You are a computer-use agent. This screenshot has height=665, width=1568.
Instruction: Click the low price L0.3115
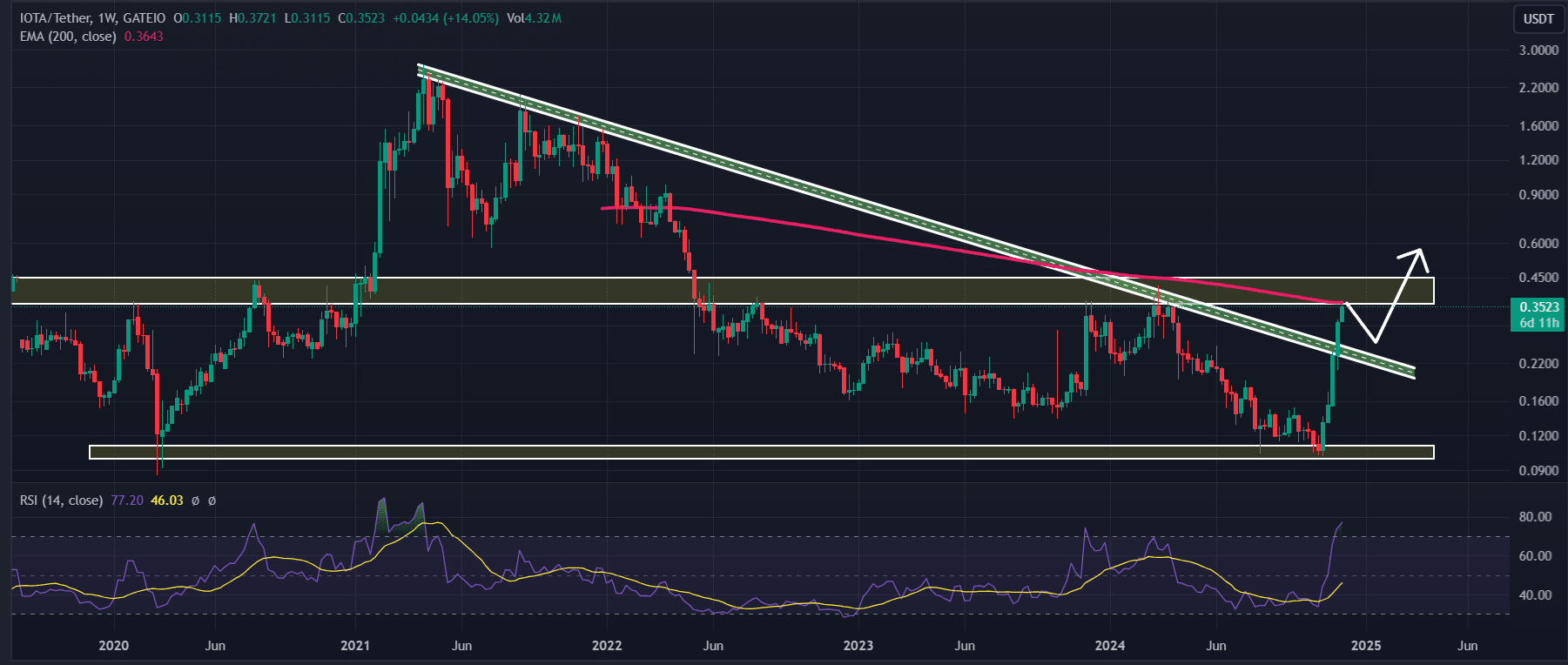307,18
